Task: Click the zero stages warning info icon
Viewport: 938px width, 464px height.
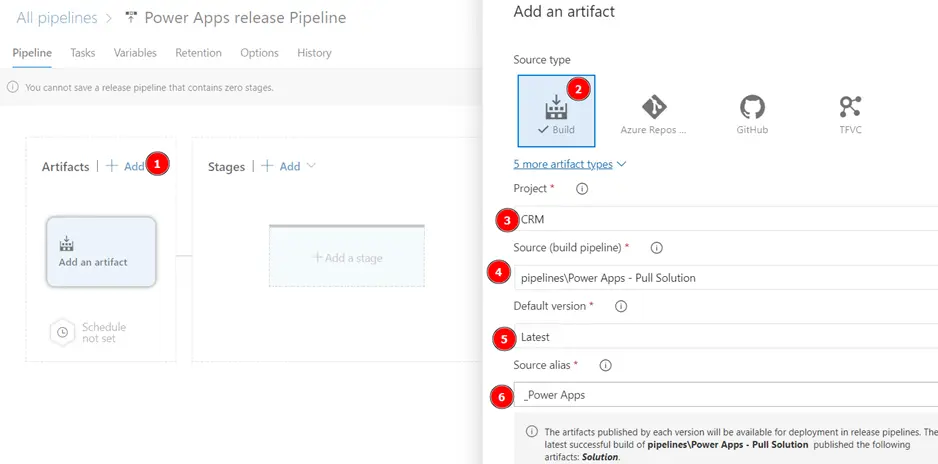Action: coord(13,87)
